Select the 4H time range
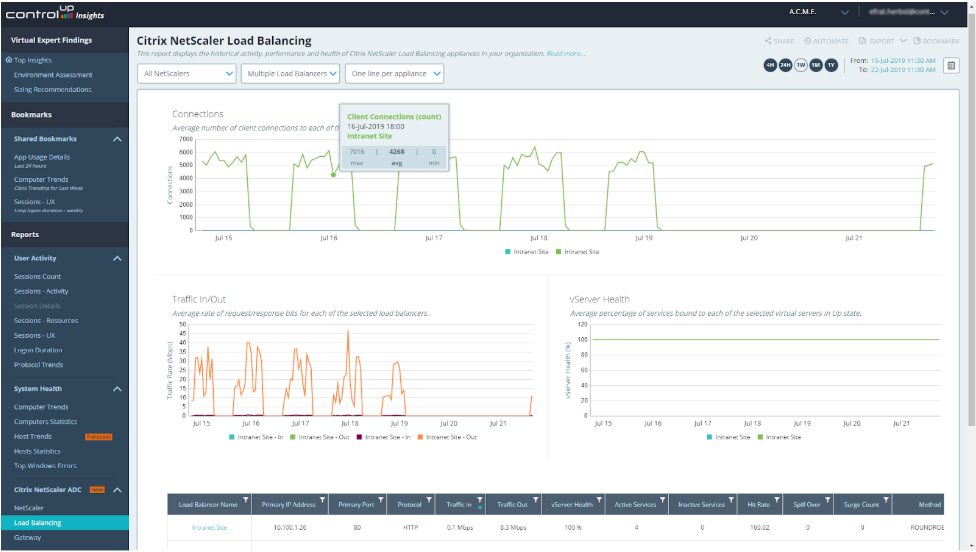This screenshot has height=552, width=976. tap(770, 65)
